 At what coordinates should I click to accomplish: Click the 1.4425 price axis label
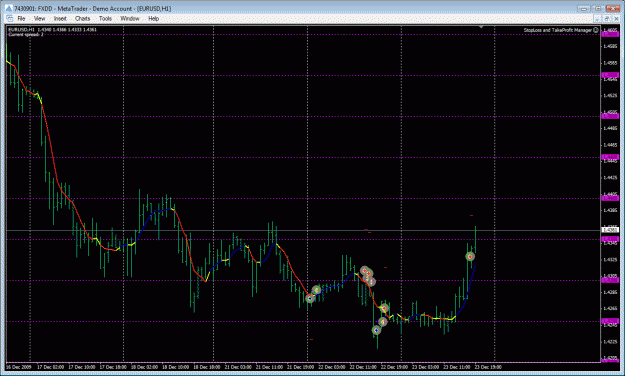[x=610, y=177]
